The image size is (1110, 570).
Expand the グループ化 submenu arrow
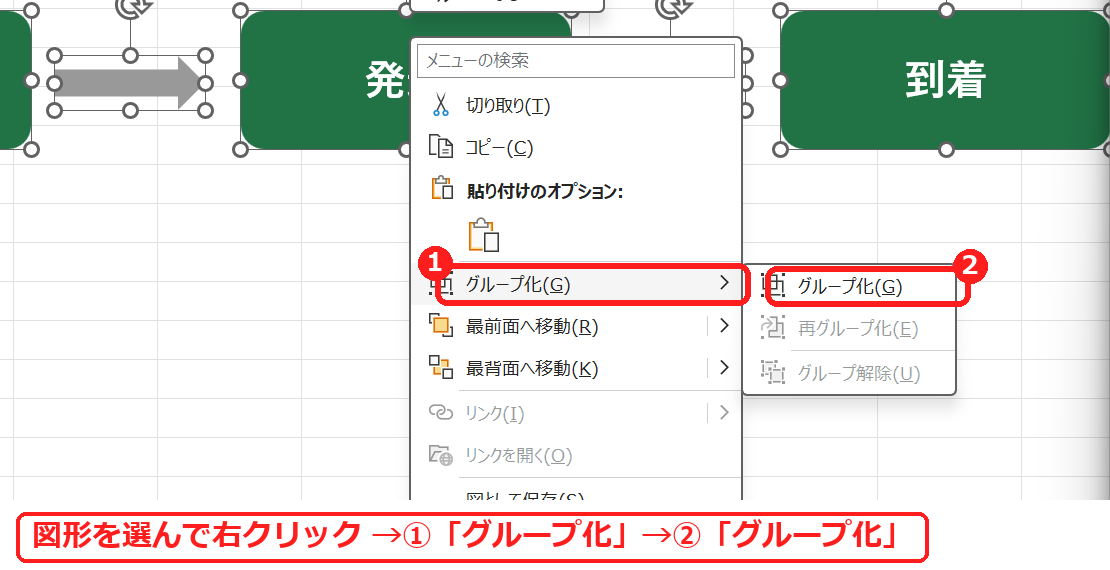click(x=723, y=283)
